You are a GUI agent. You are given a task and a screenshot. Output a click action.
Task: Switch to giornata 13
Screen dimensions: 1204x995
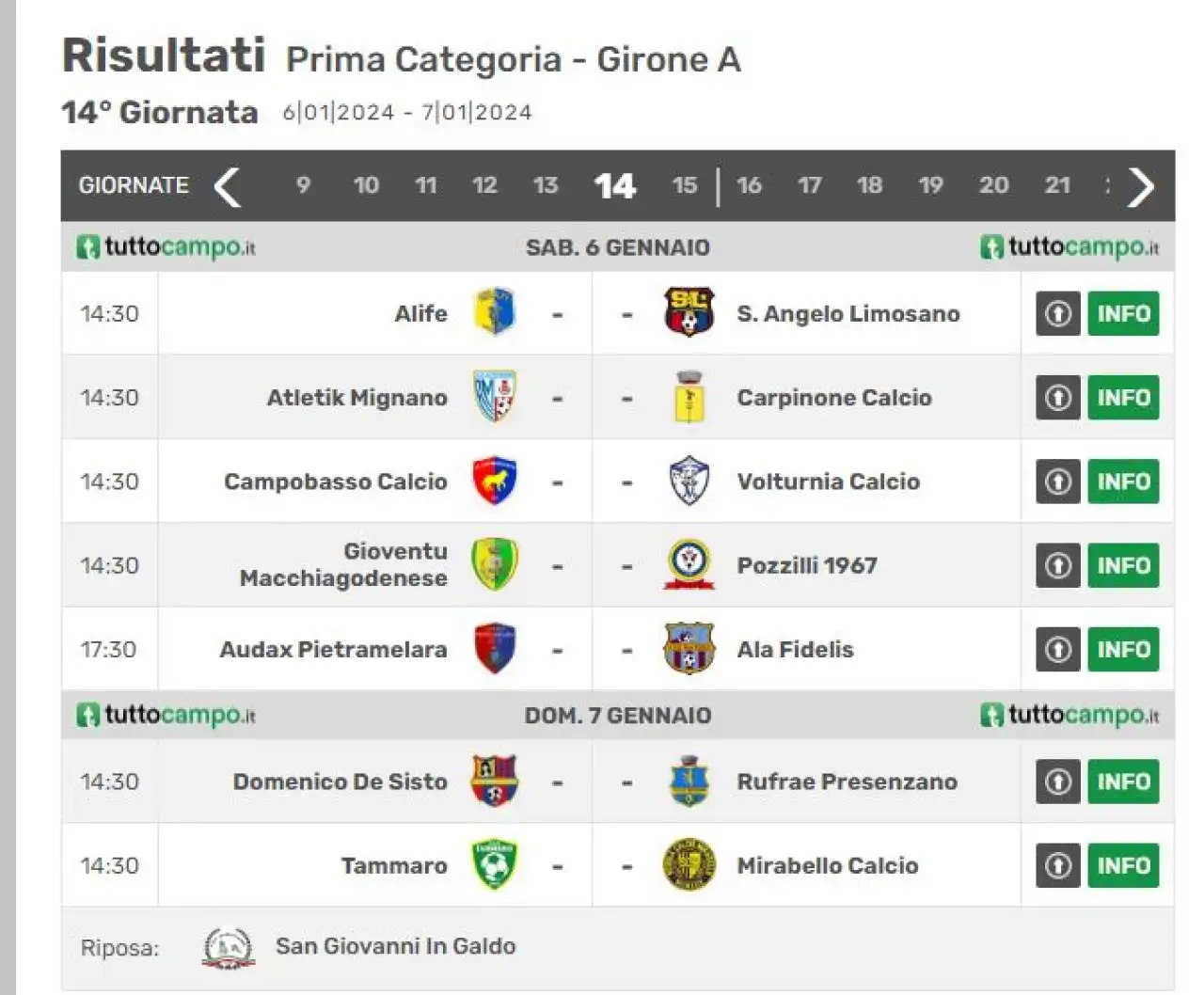click(546, 185)
